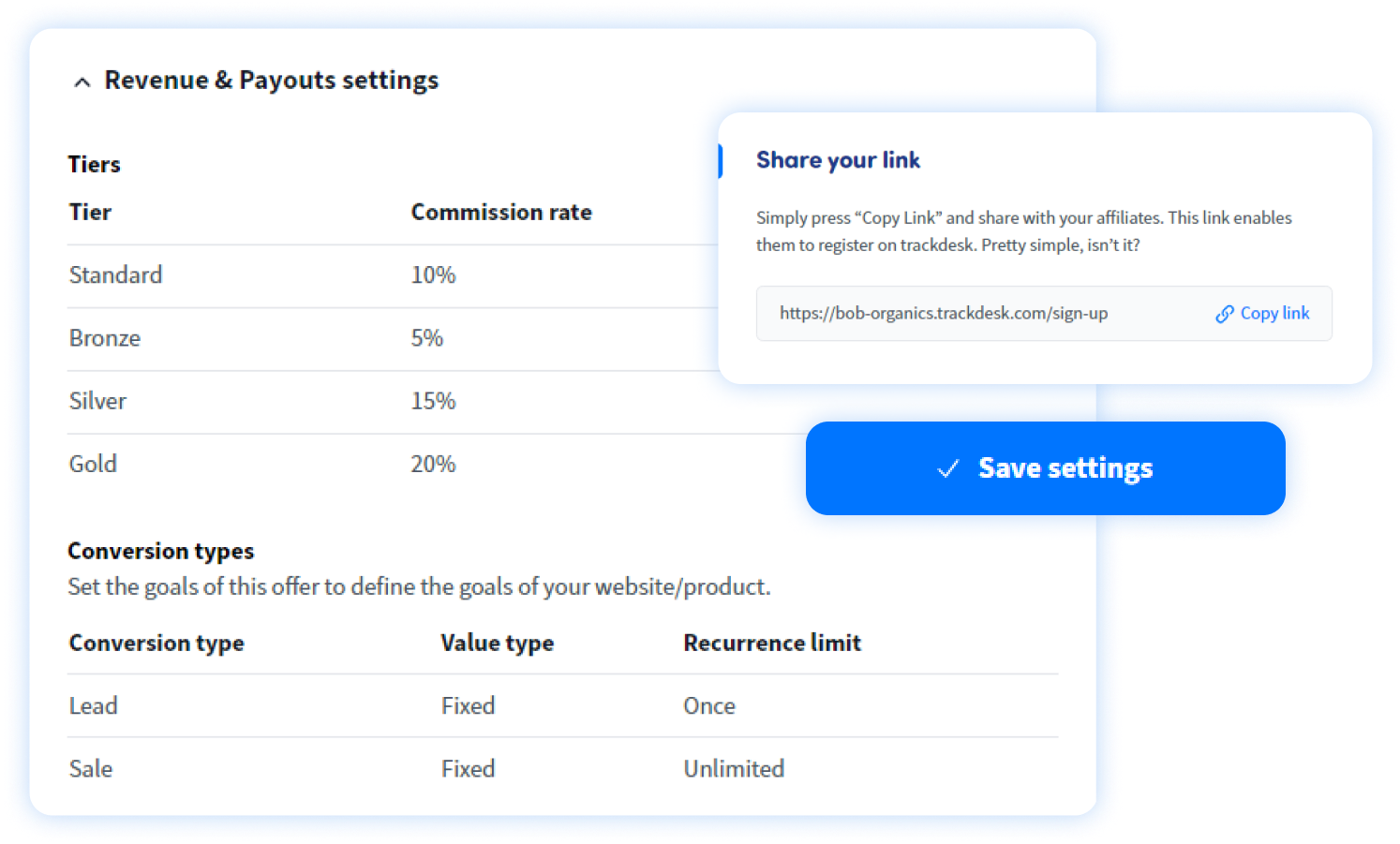Collapse the Revenue & Payouts settings chevron

(x=82, y=82)
